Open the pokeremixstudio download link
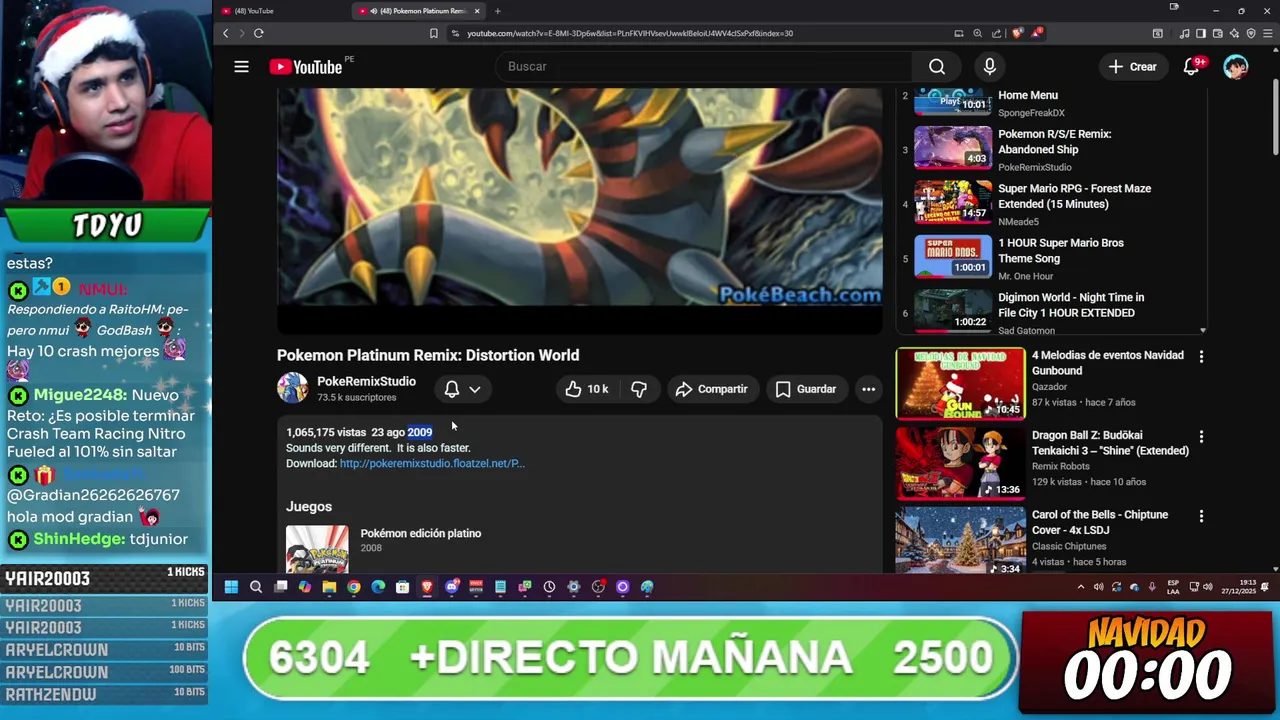The image size is (1280, 720). [432, 463]
